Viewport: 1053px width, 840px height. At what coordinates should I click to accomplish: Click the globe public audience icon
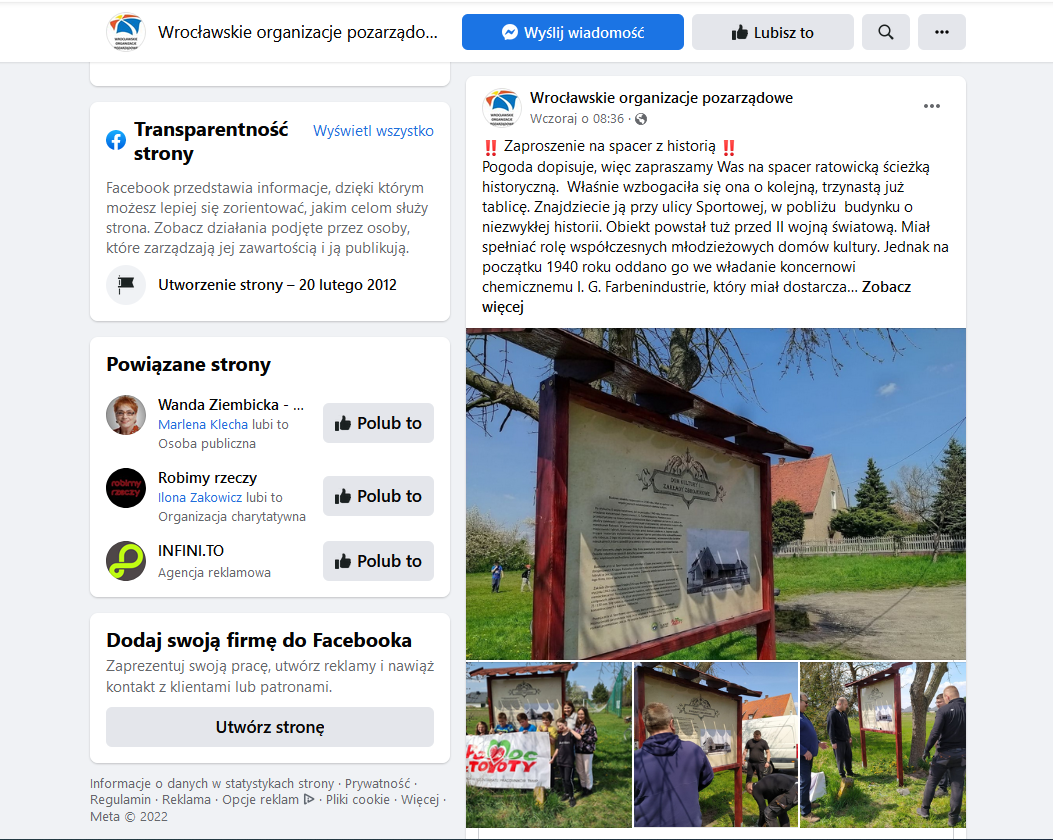tap(641, 119)
